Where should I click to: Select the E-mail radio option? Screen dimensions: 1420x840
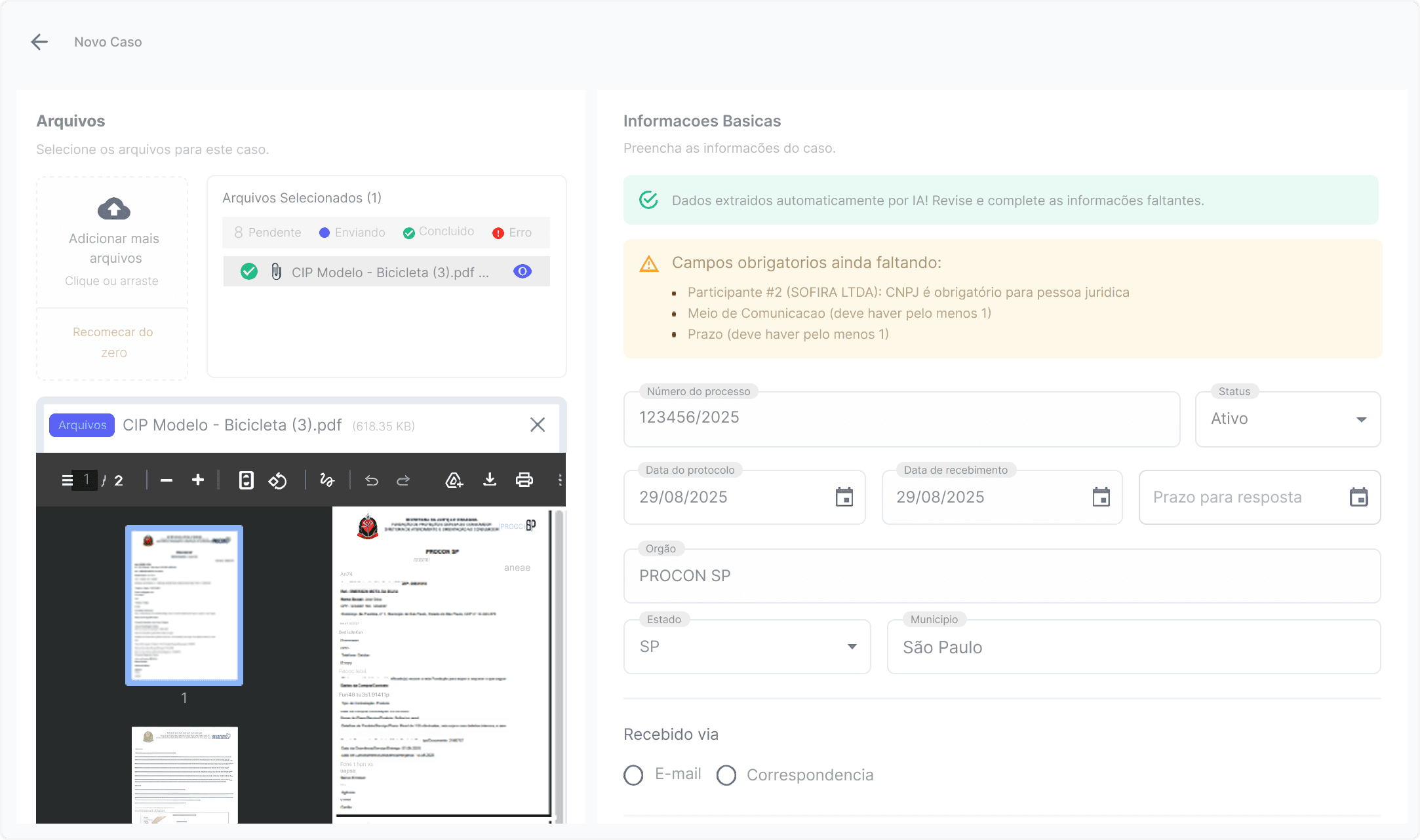tap(633, 775)
